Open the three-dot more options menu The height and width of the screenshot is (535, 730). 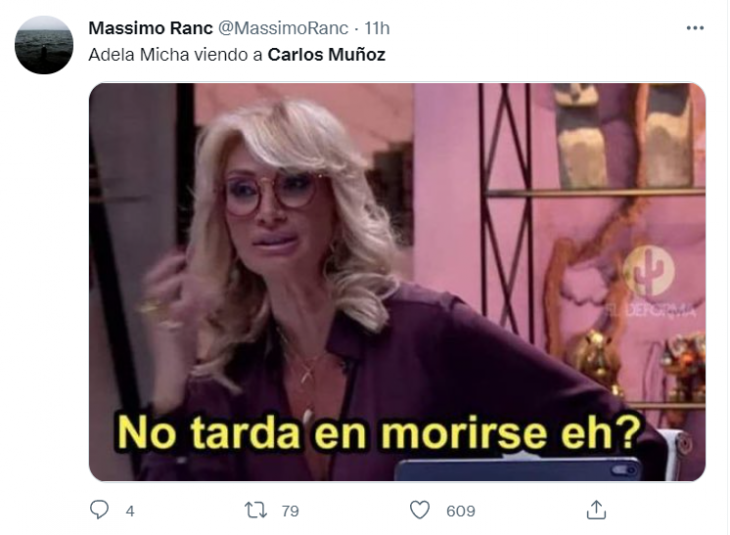pos(695,28)
